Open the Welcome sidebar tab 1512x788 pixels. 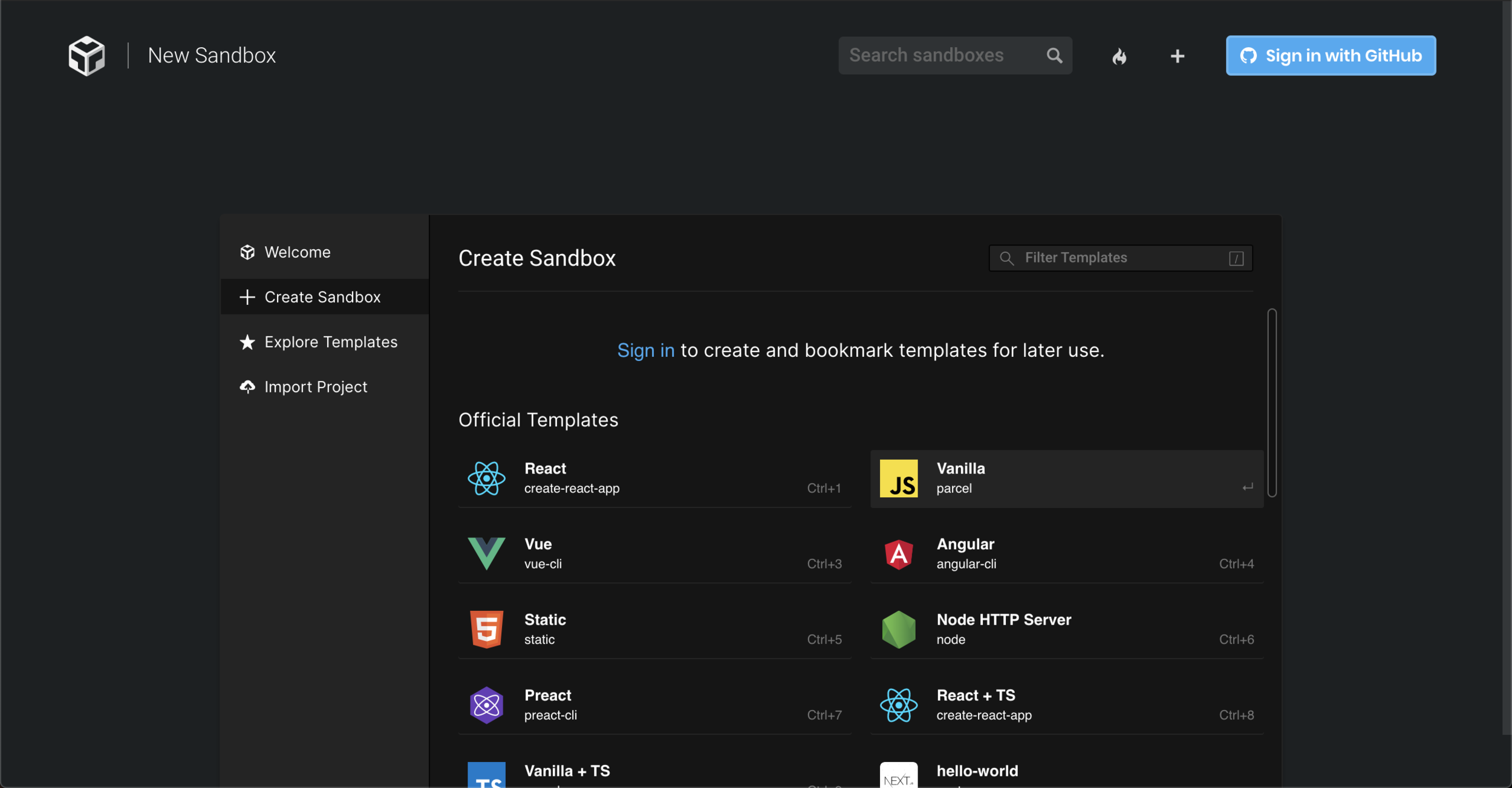coord(297,252)
